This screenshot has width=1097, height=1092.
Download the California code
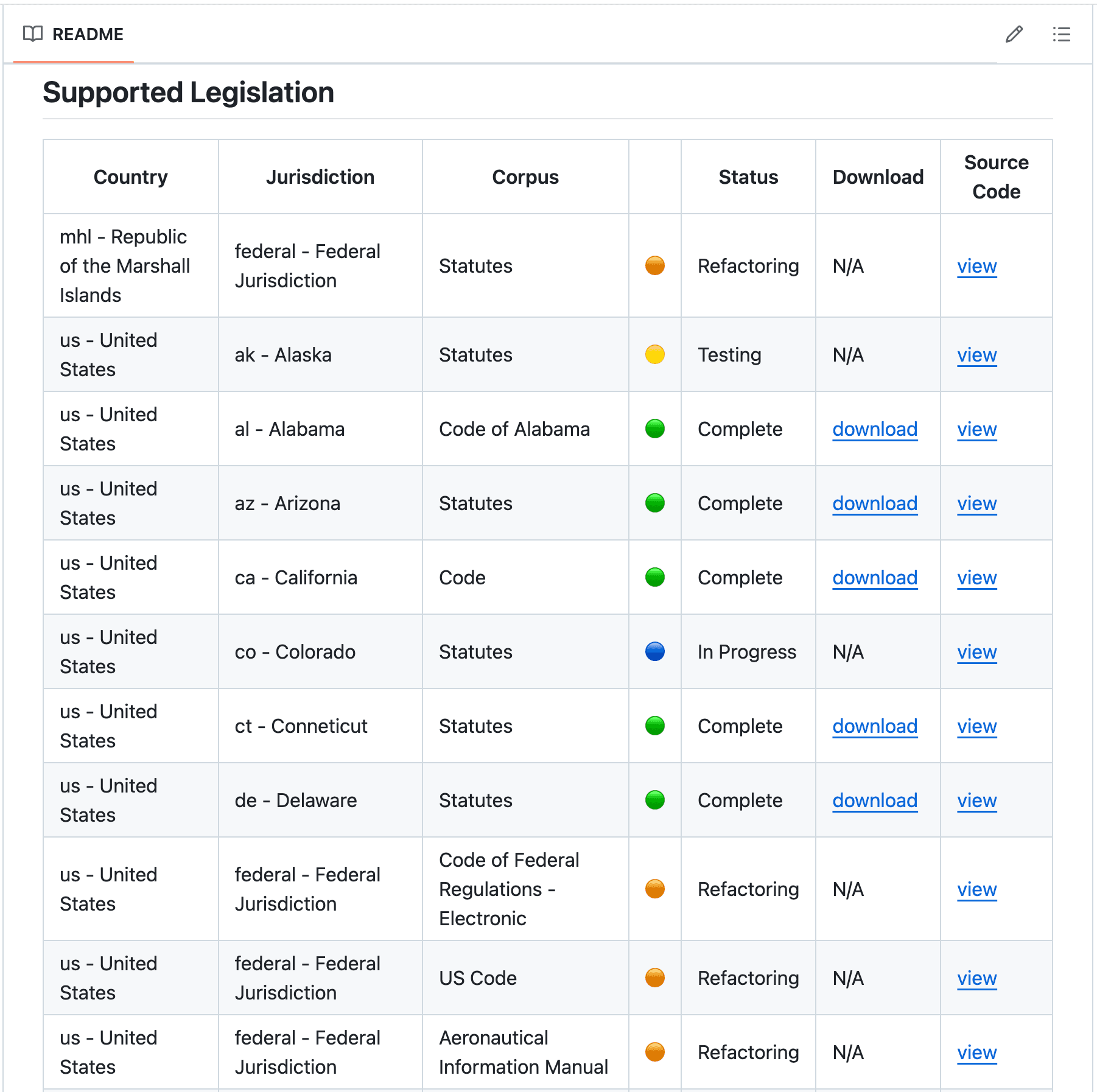click(875, 578)
